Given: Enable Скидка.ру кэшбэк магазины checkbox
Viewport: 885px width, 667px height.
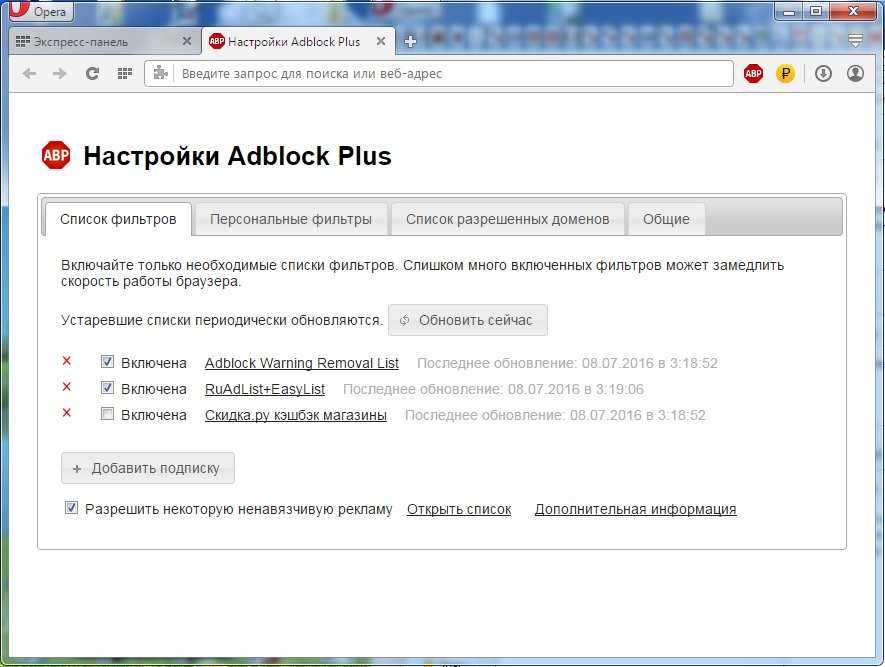Looking at the screenshot, I should pos(107,414).
